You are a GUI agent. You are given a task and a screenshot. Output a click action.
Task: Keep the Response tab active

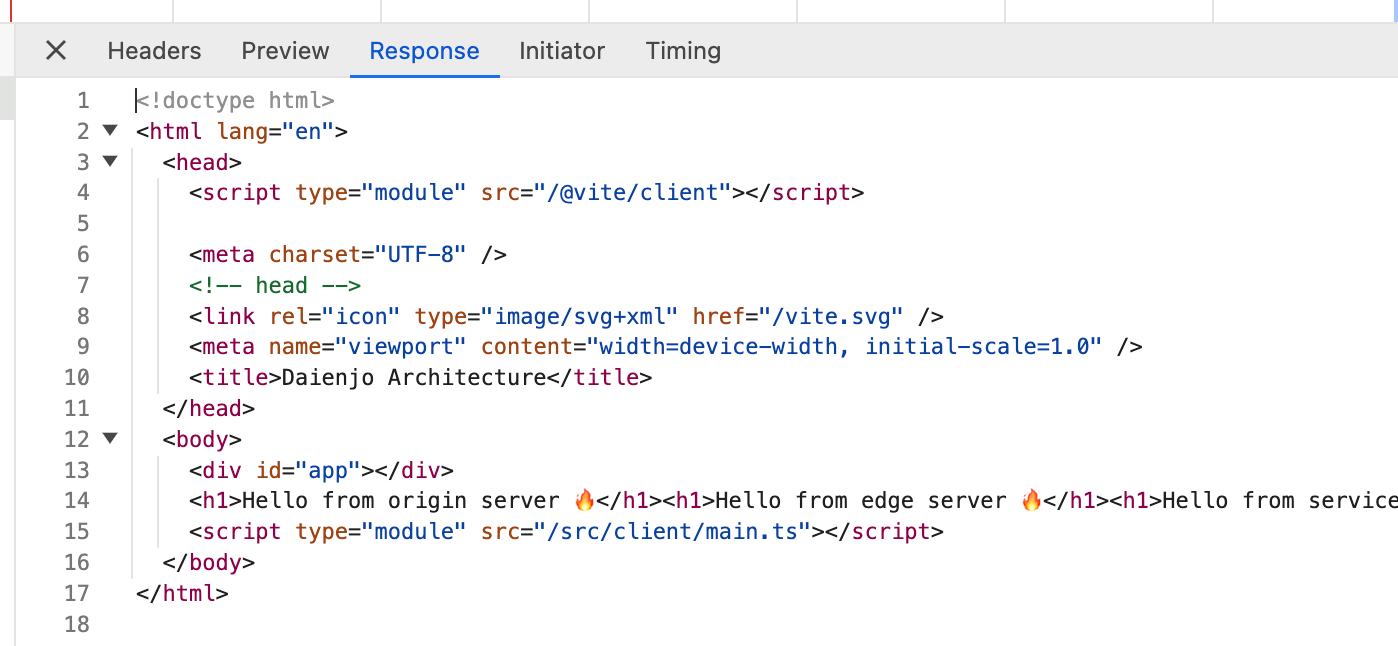point(424,51)
